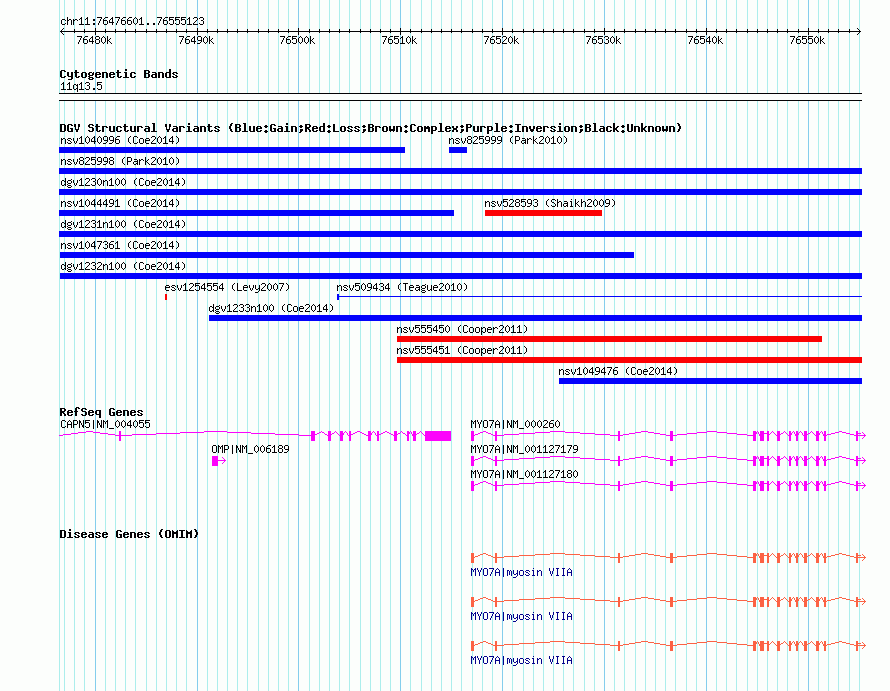Select the third orange OMIM MYO7A track
The height and width of the screenshot is (691, 890).
pyautogui.click(x=668, y=646)
